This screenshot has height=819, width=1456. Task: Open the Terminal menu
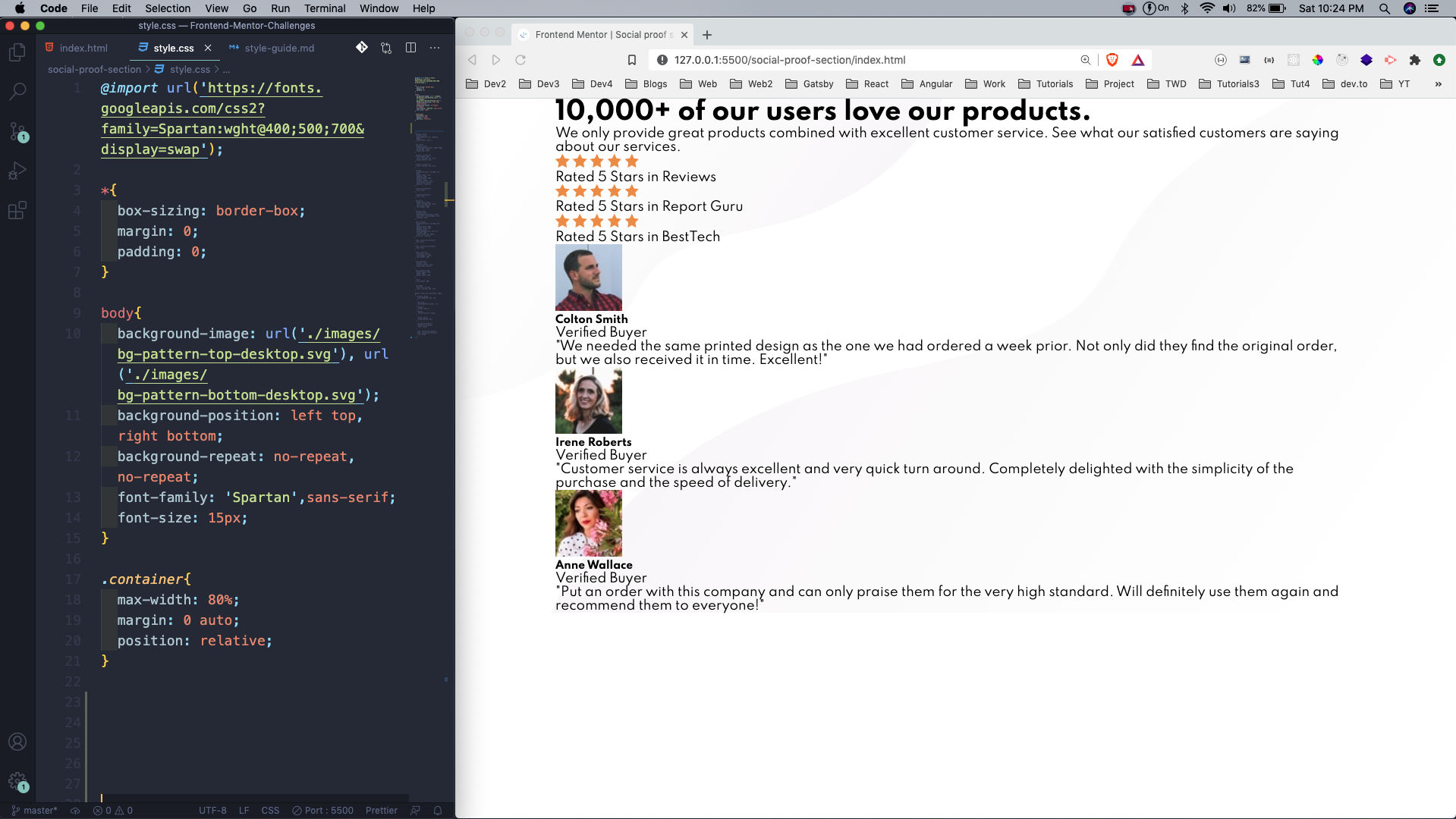[325, 8]
